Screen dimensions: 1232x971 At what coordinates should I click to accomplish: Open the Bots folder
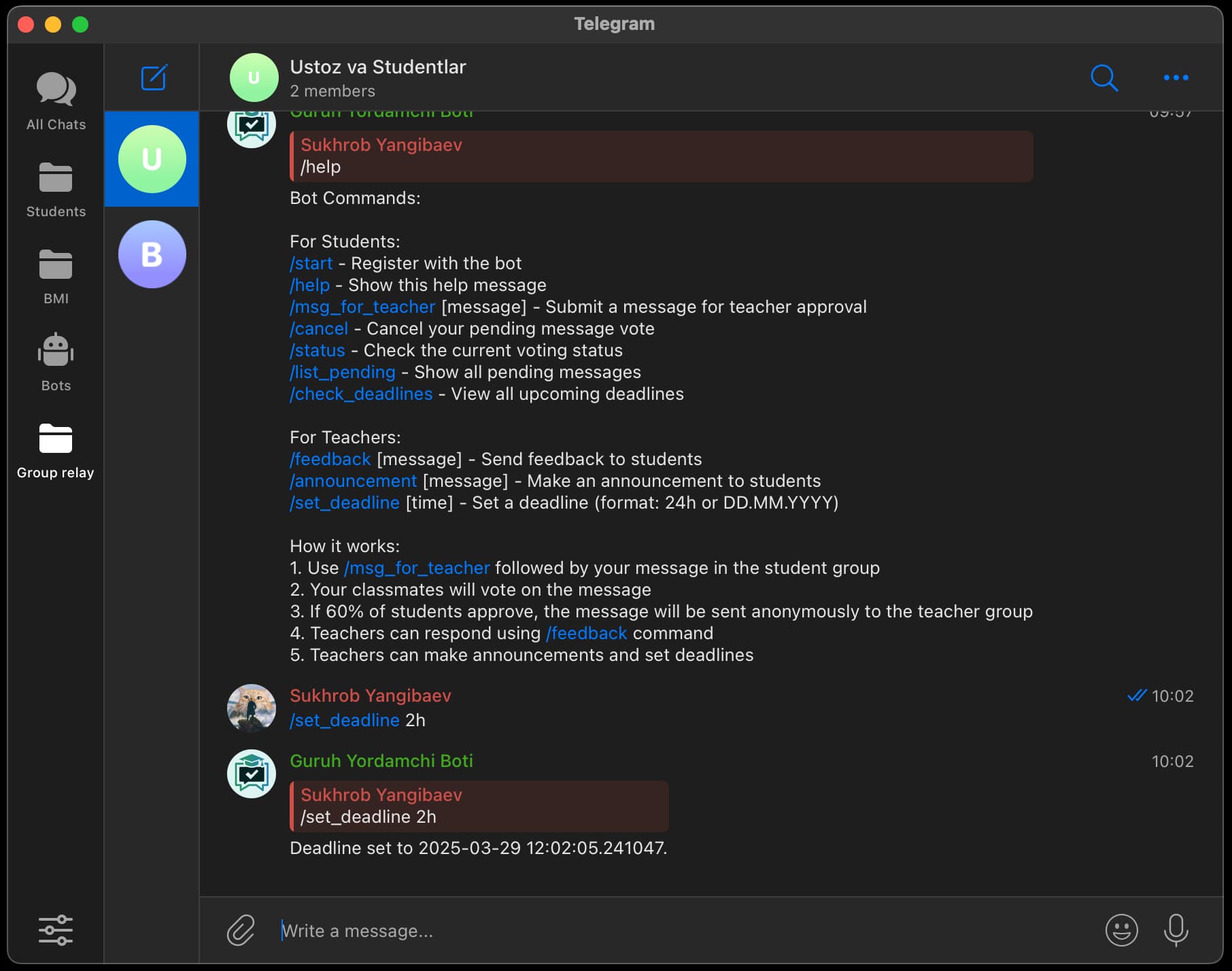point(56,363)
